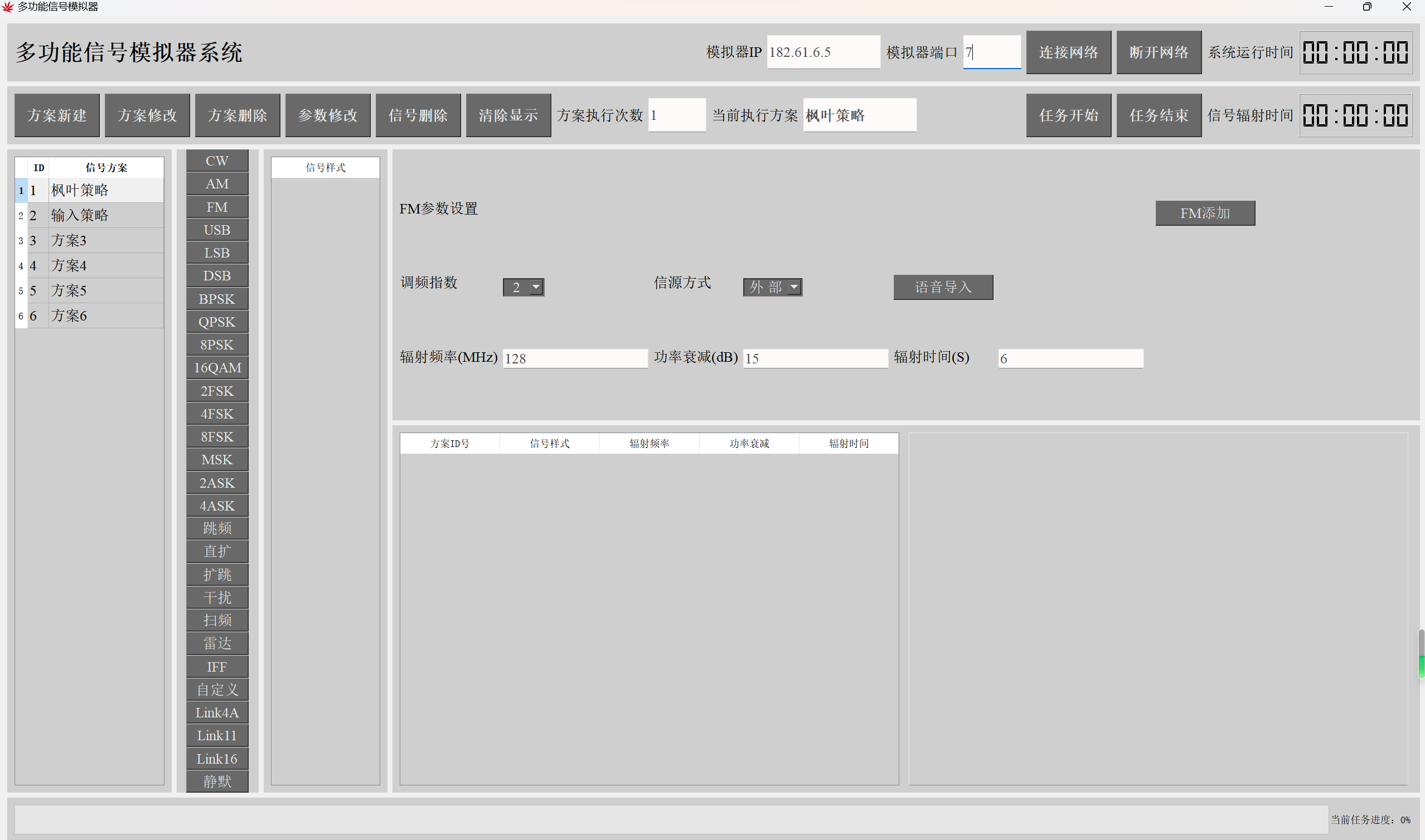Select the 16QAM signal type
The width and height of the screenshot is (1425, 840).
(x=217, y=368)
